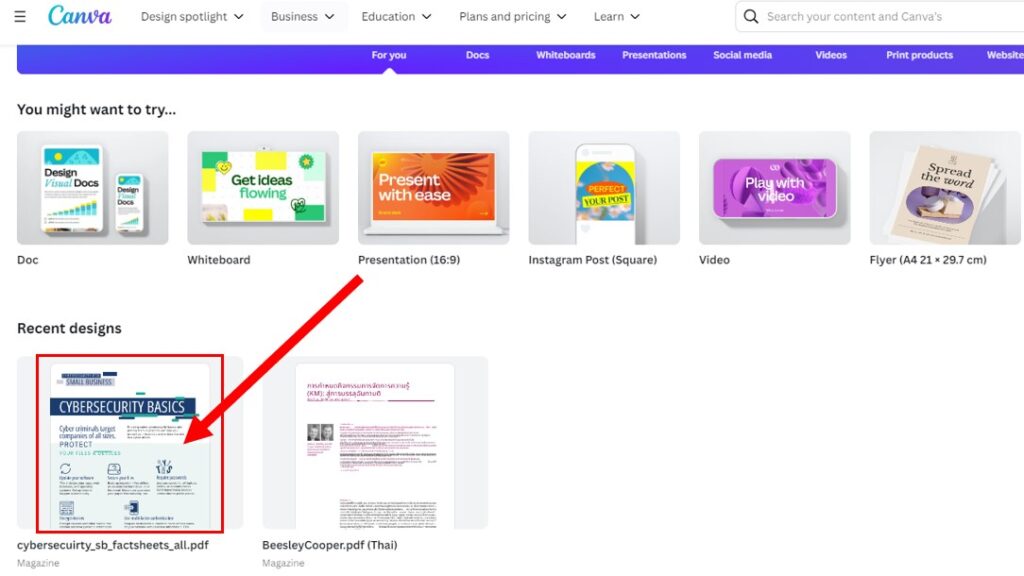The width and height of the screenshot is (1024, 576).
Task: Switch to the Docs tab
Action: [x=477, y=55]
